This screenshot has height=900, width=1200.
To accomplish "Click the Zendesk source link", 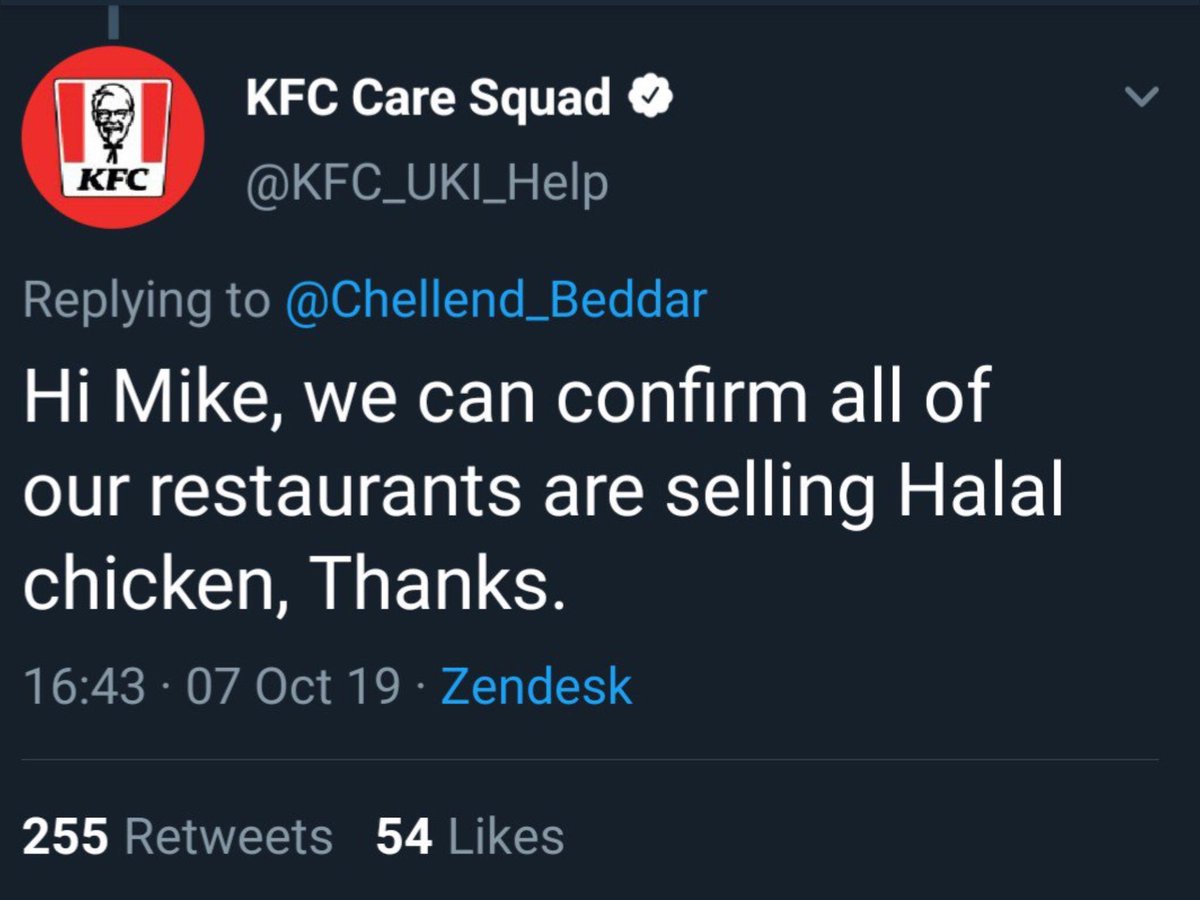I will [x=536, y=686].
